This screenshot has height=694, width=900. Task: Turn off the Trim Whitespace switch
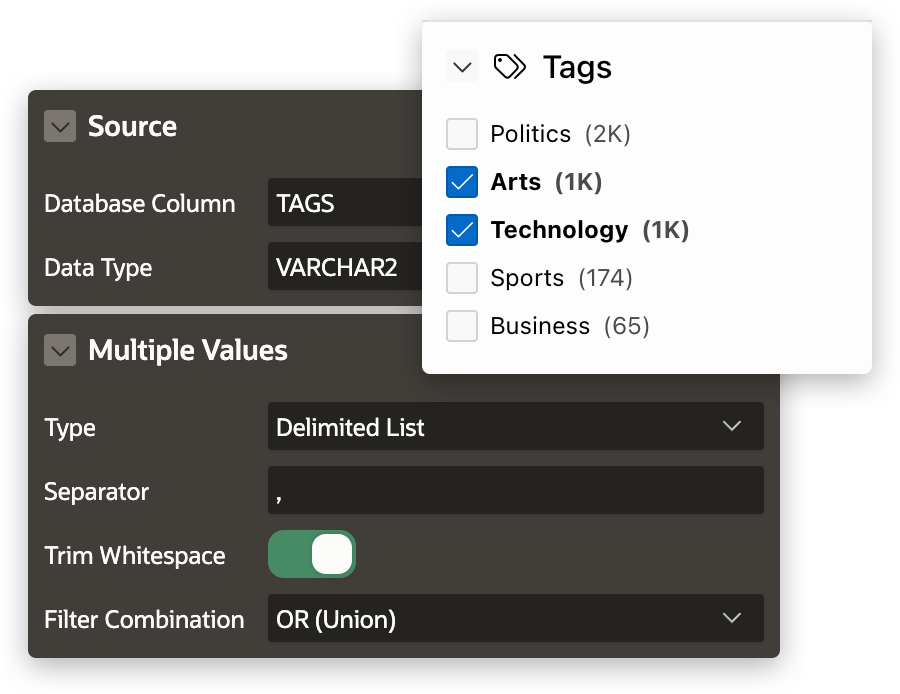tap(312, 555)
